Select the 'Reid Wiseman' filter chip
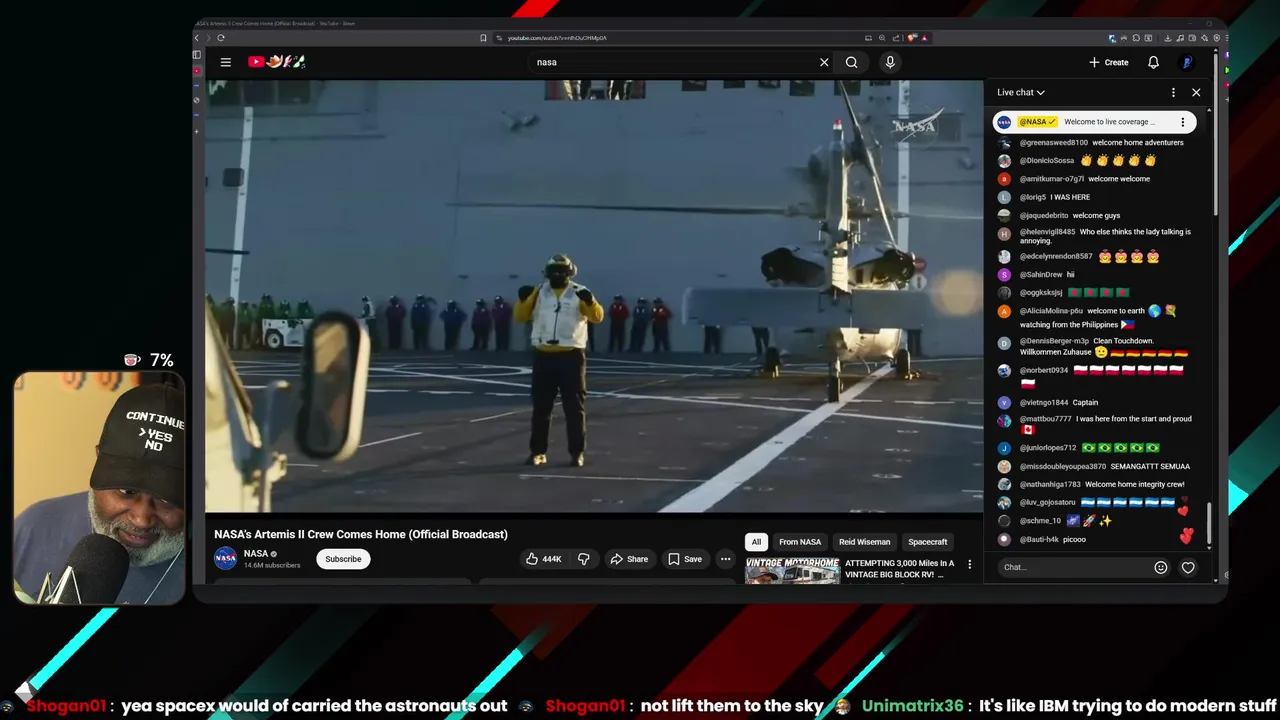Viewport: 1280px width, 720px height. tap(864, 542)
